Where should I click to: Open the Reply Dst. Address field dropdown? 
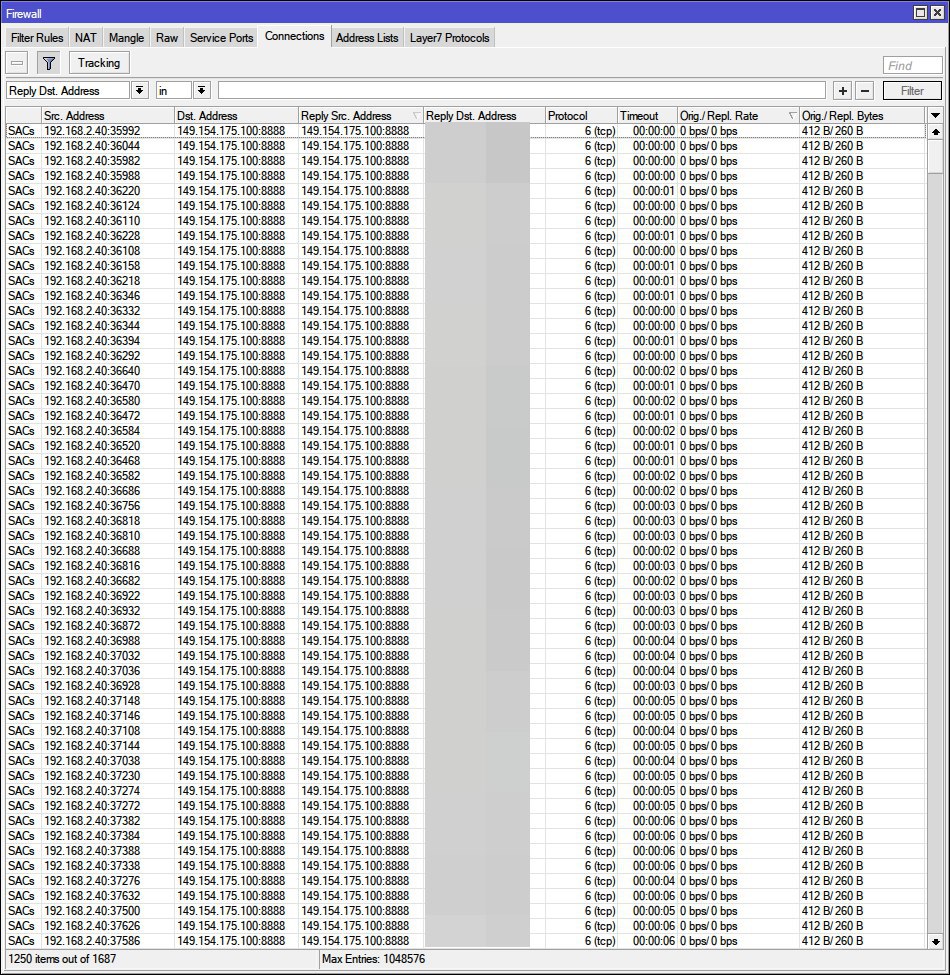point(139,91)
